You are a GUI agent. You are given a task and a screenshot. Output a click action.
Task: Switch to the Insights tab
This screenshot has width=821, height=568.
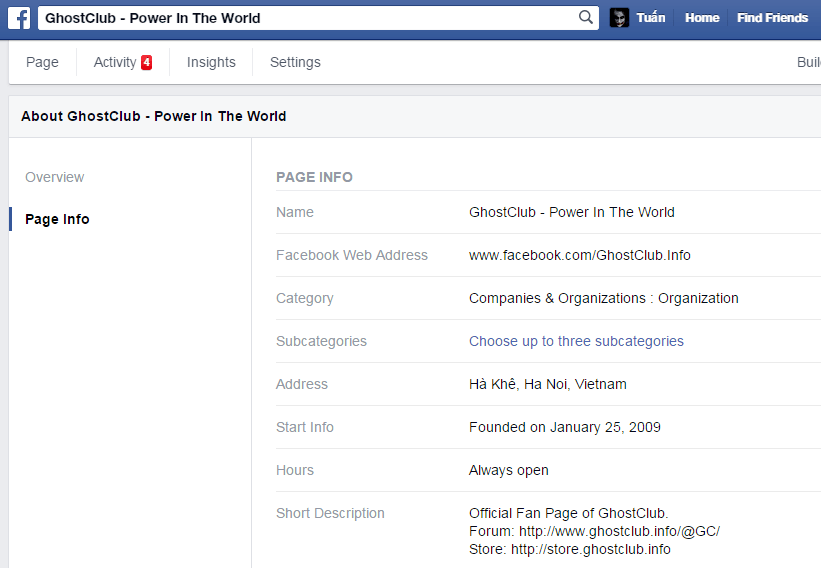pyautogui.click(x=211, y=62)
